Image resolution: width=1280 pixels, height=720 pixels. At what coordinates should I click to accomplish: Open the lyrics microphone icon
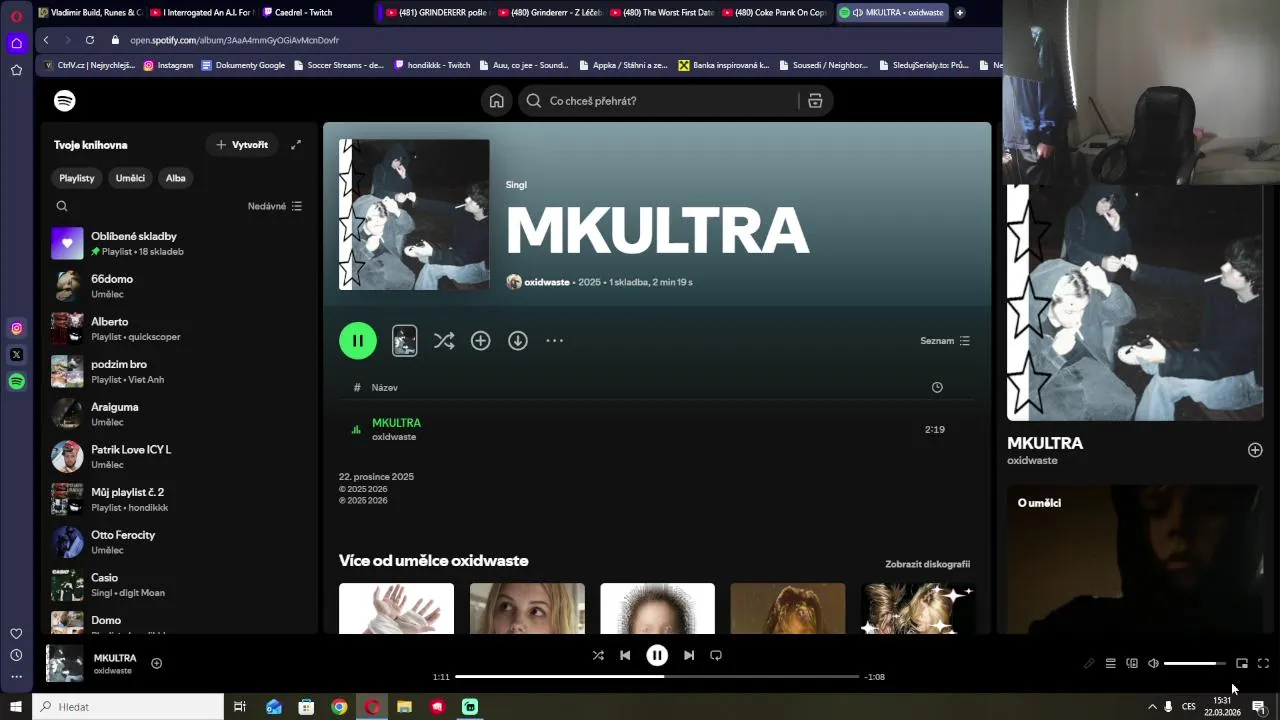(1089, 663)
